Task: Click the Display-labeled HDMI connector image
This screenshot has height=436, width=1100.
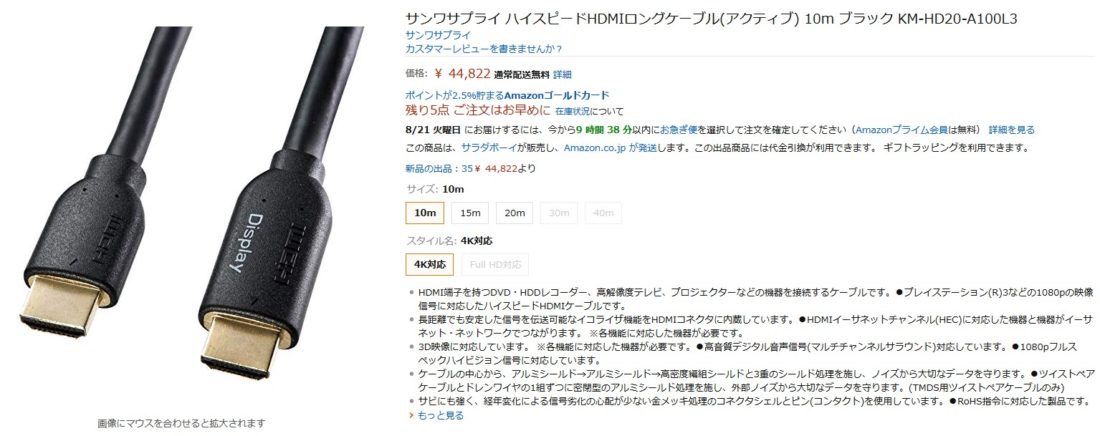Action: (281, 211)
